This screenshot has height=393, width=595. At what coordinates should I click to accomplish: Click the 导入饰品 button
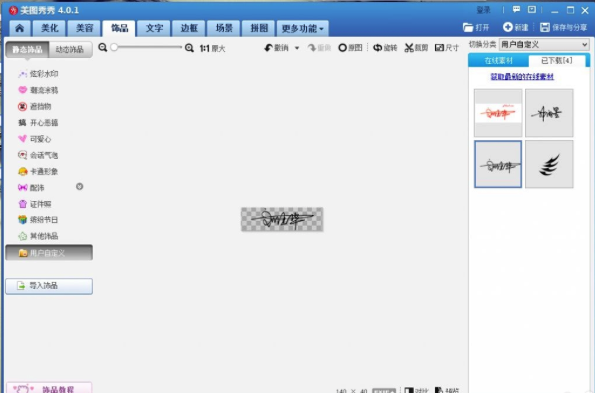tap(49, 286)
